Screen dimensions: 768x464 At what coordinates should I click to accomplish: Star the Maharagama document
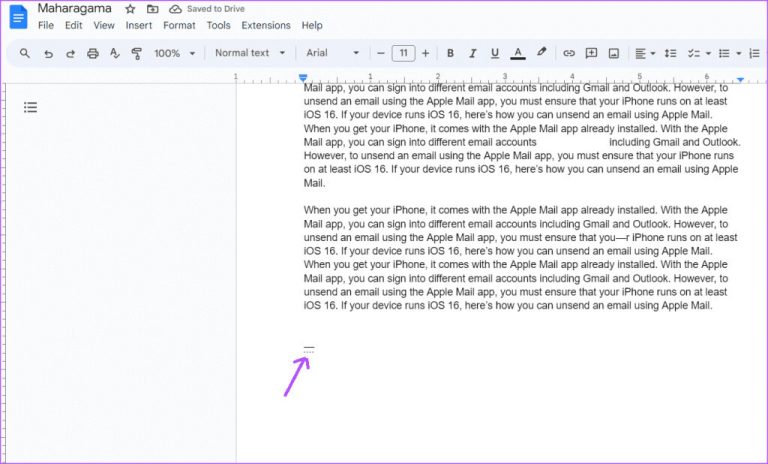(130, 9)
